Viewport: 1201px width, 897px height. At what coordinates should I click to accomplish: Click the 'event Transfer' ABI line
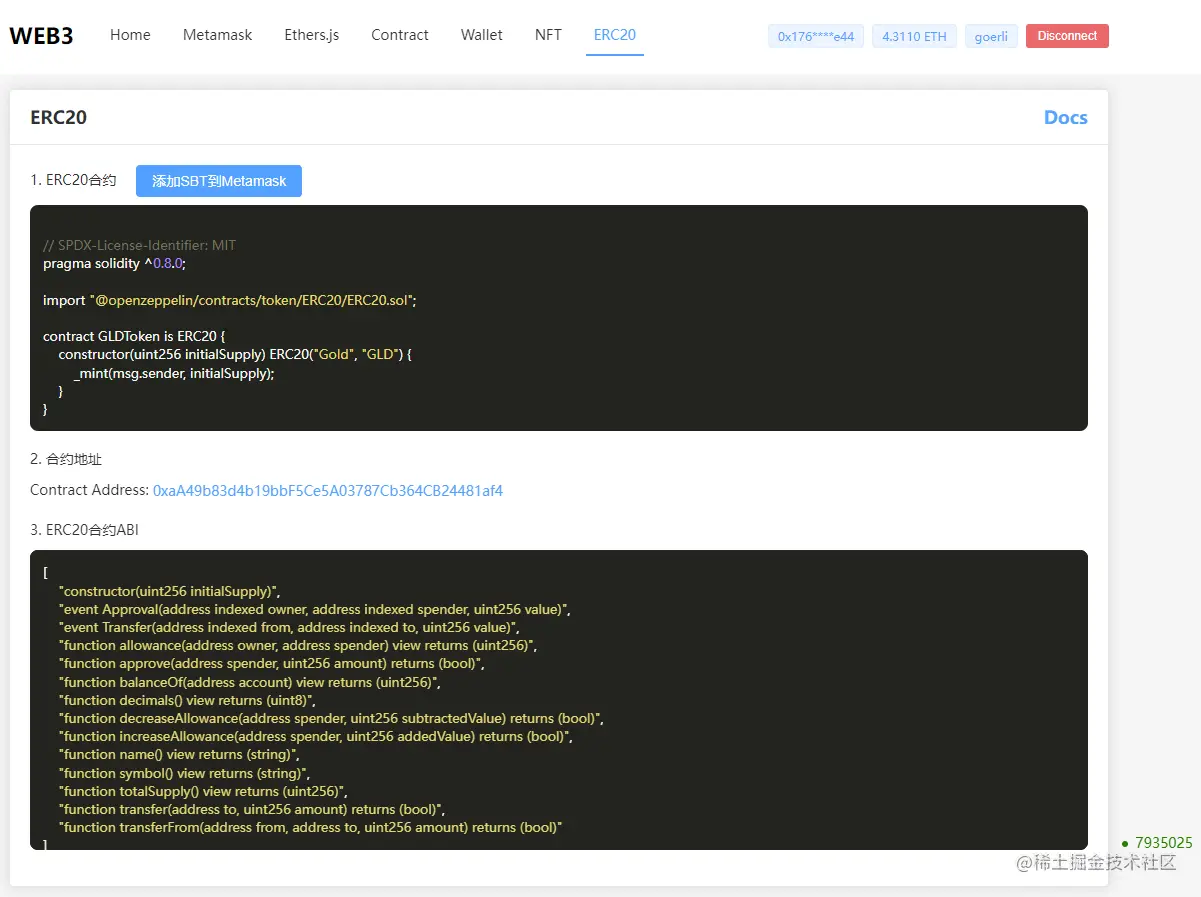click(x=289, y=627)
